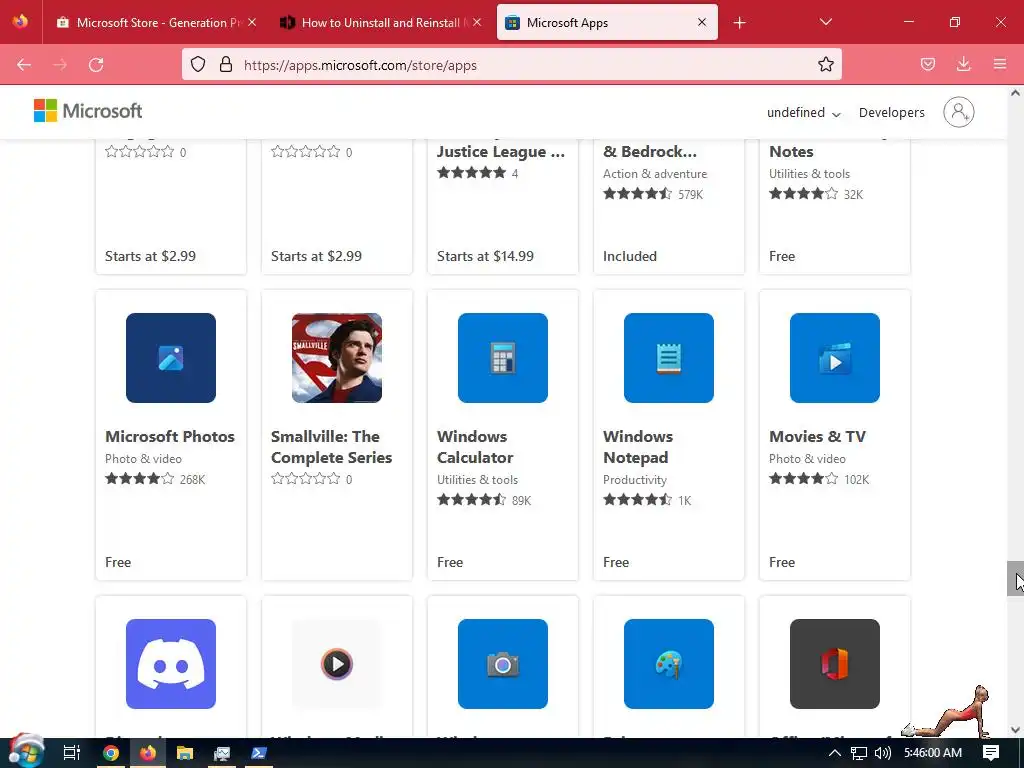1024x768 pixels.
Task: Click the 89K ratings on Windows Calculator
Action: (x=521, y=500)
